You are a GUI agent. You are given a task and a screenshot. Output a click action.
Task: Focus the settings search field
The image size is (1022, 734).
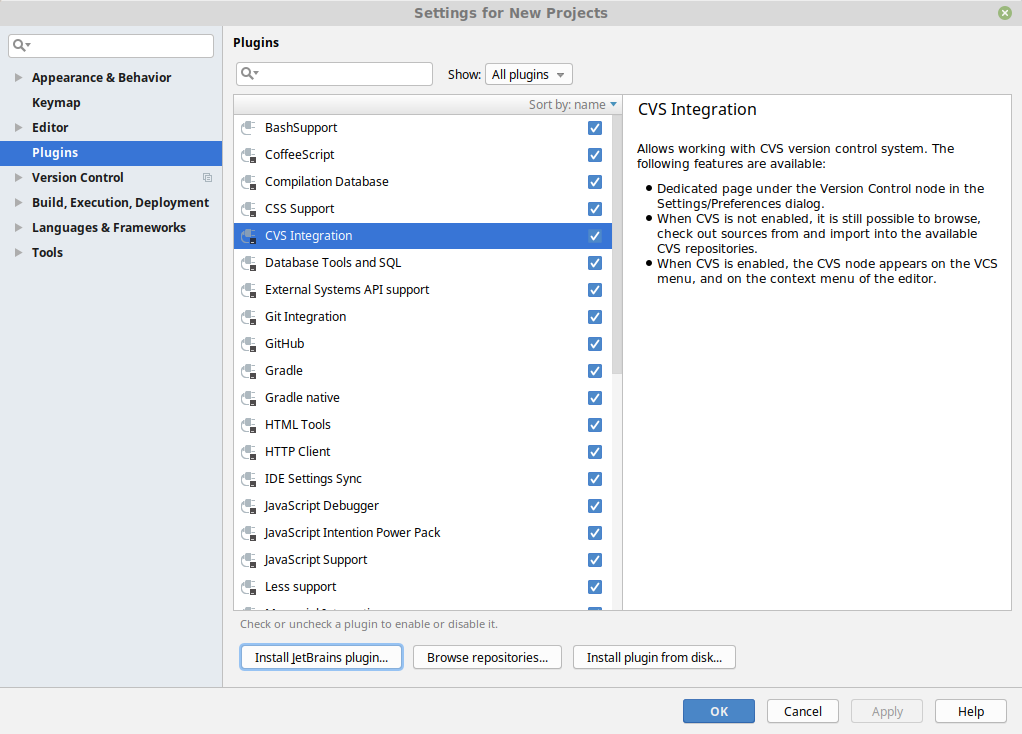coord(111,46)
